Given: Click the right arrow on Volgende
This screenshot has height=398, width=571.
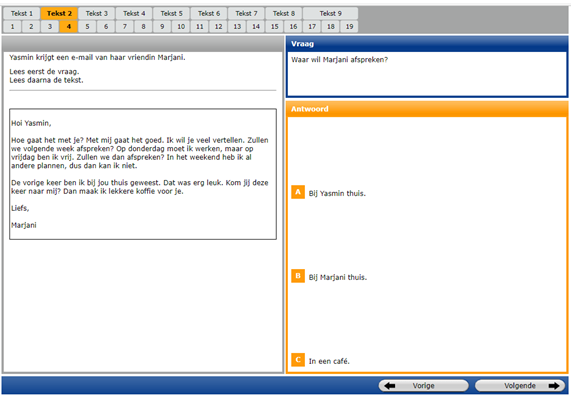Looking at the screenshot, I should pyautogui.click(x=554, y=386).
